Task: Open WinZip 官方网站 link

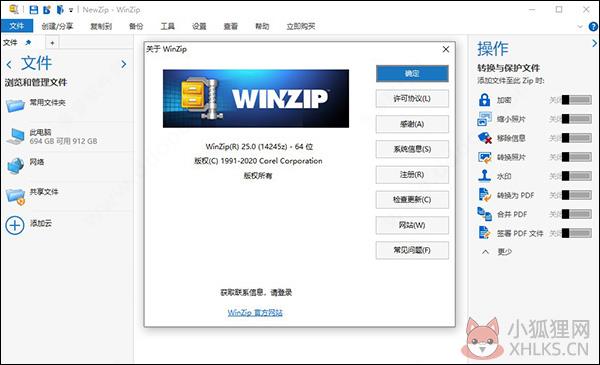Action: (x=255, y=313)
